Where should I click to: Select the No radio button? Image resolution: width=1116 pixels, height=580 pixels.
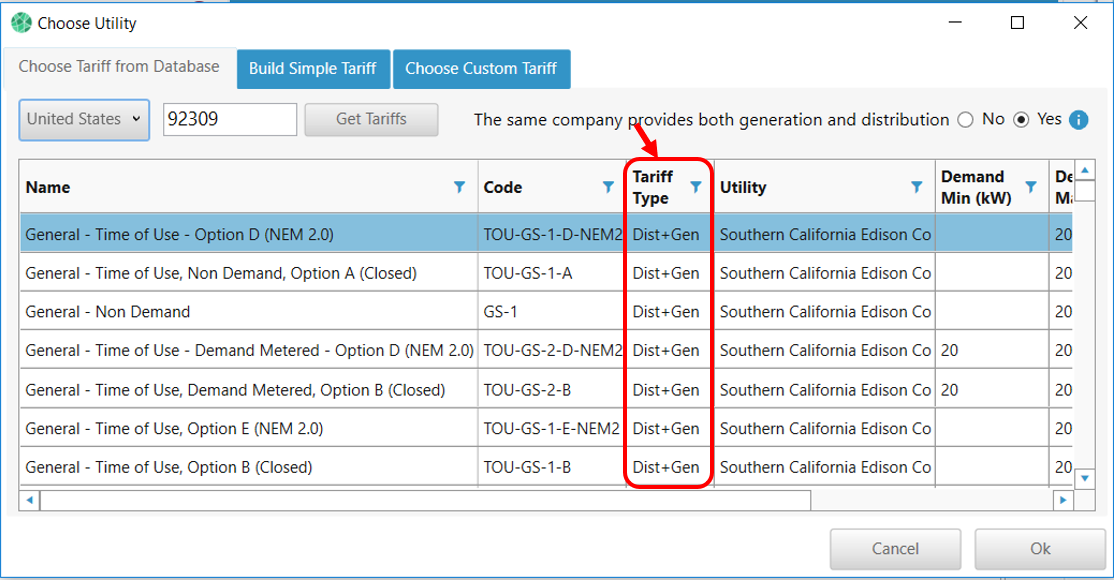pyautogui.click(x=965, y=120)
